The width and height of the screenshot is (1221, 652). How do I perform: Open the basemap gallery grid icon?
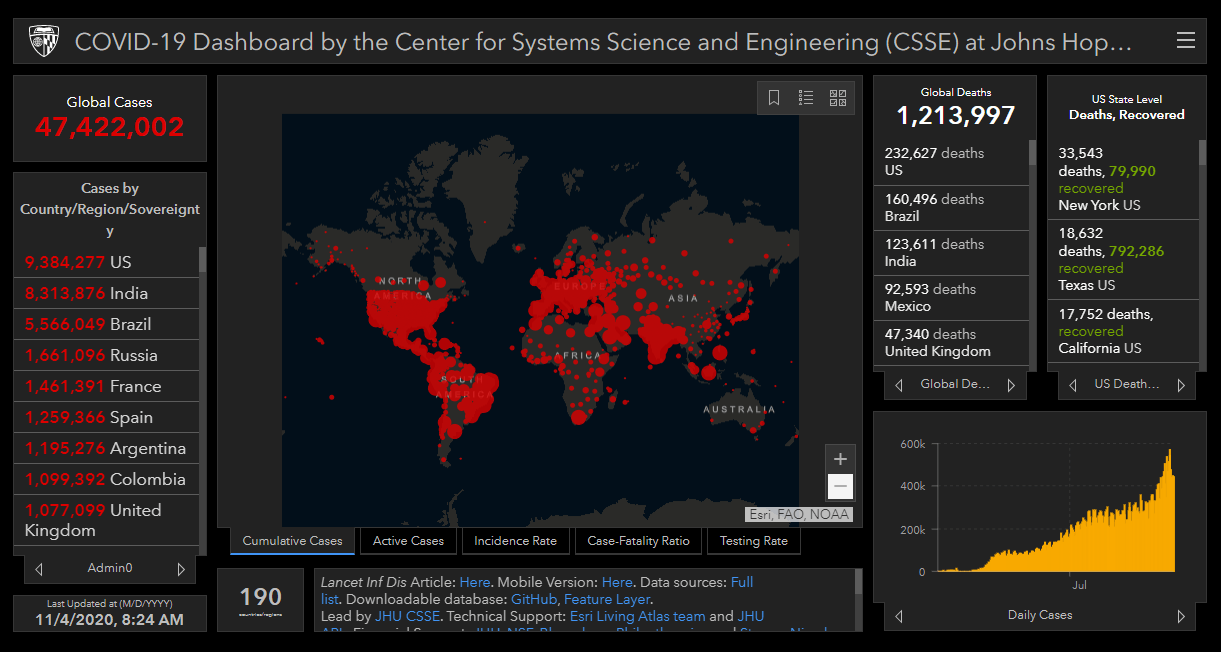(x=838, y=98)
